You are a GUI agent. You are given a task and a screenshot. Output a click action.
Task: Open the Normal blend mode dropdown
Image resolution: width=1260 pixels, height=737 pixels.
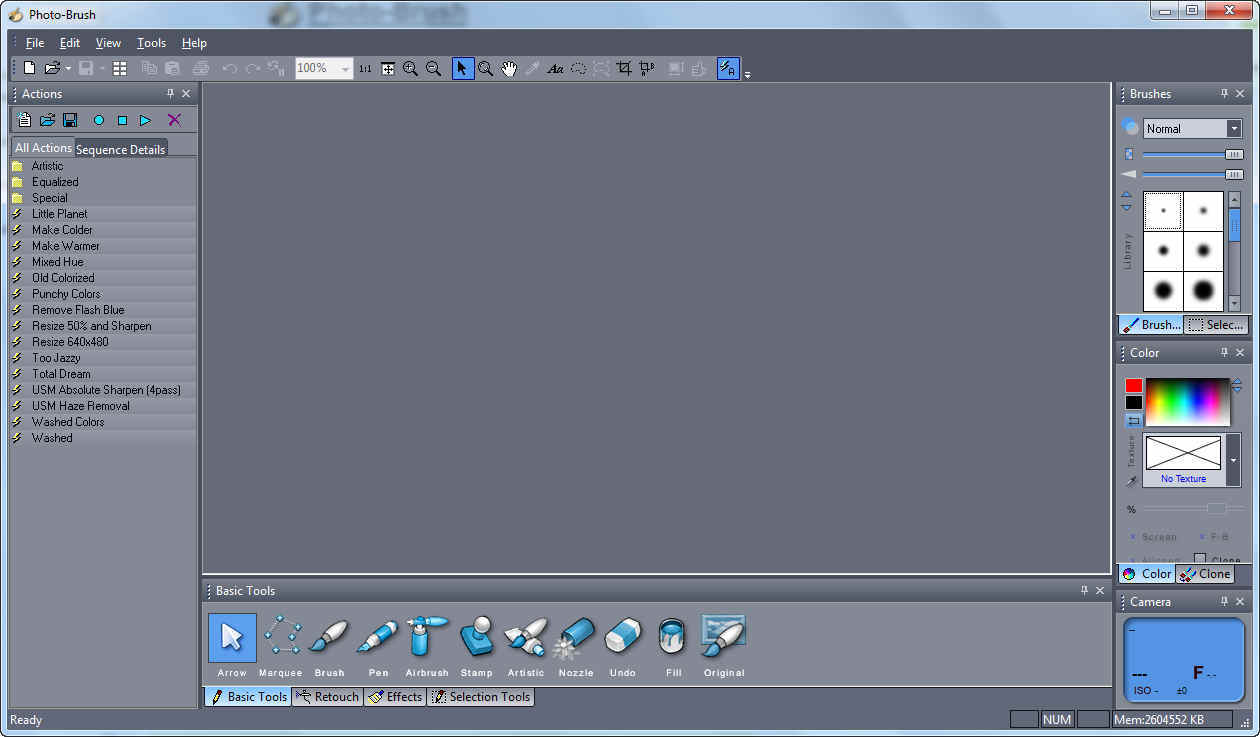pyautogui.click(x=1233, y=128)
